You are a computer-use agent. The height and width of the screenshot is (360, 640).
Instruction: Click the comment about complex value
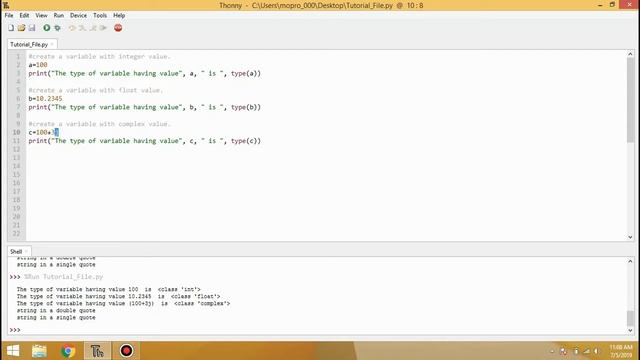tap(99, 124)
